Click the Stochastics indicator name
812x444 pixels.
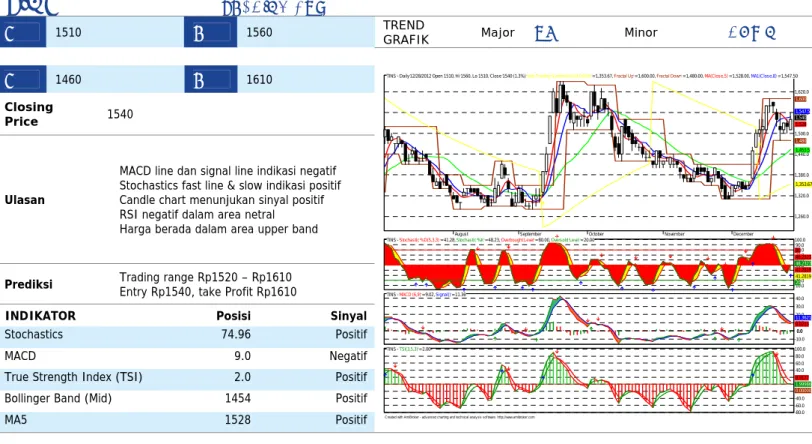coord(34,335)
